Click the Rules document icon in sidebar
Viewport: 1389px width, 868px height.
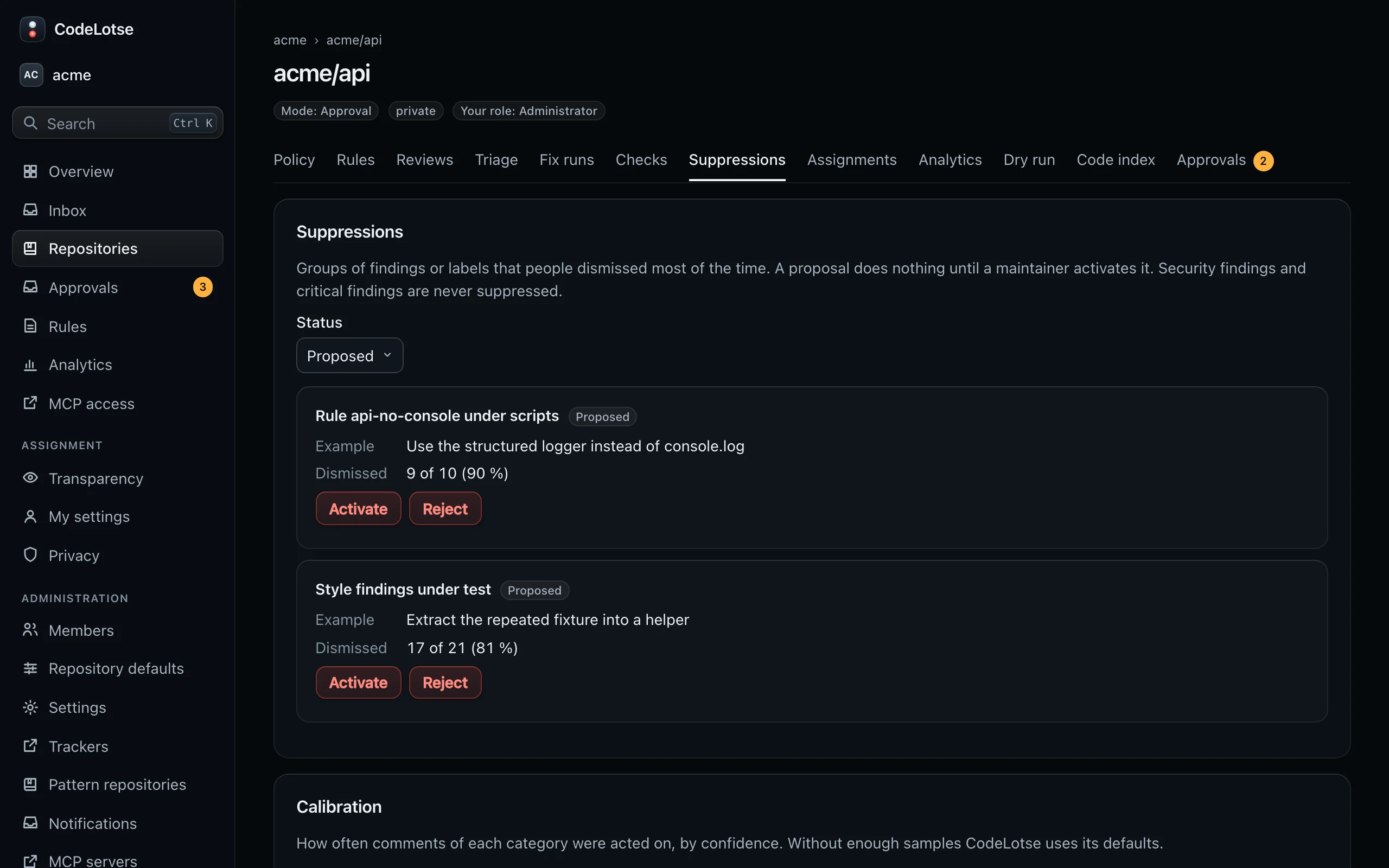point(30,326)
